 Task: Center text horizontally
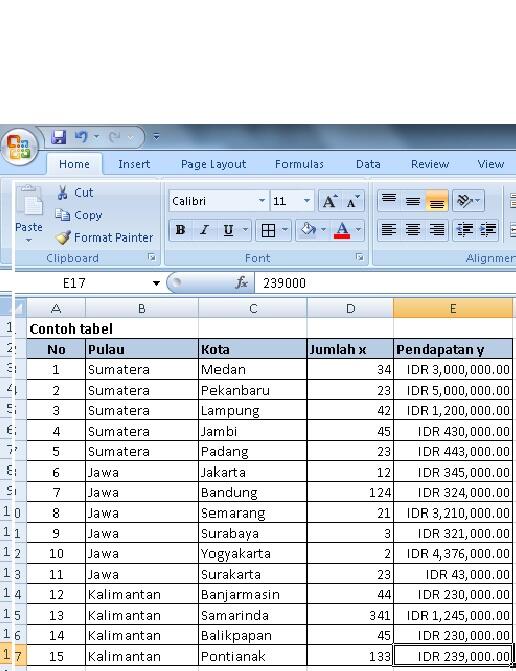[413, 230]
